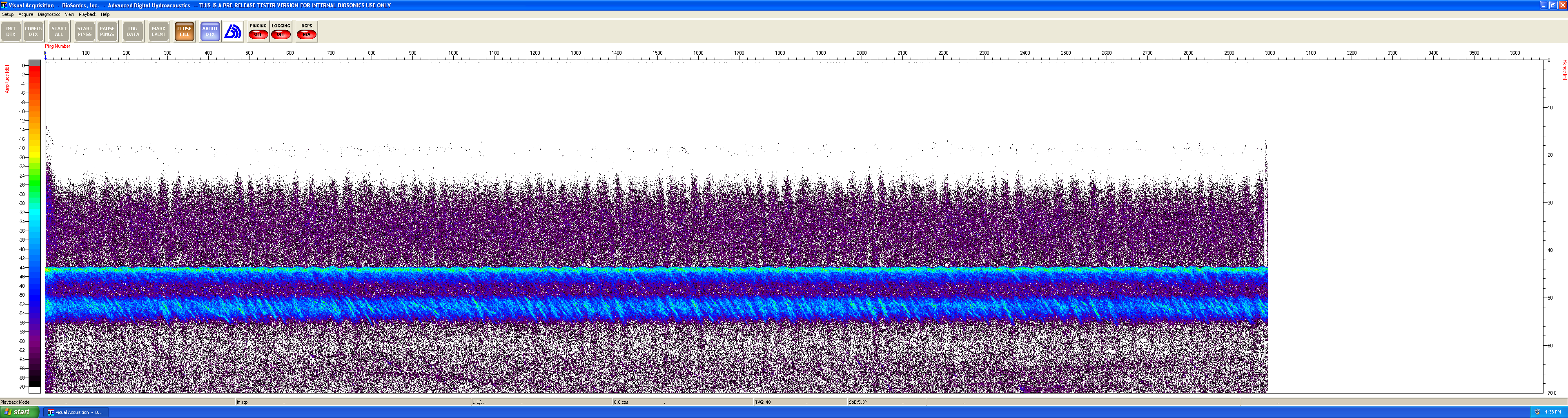Open the View menu
Viewport: 1568px width, 418px height.
point(69,15)
